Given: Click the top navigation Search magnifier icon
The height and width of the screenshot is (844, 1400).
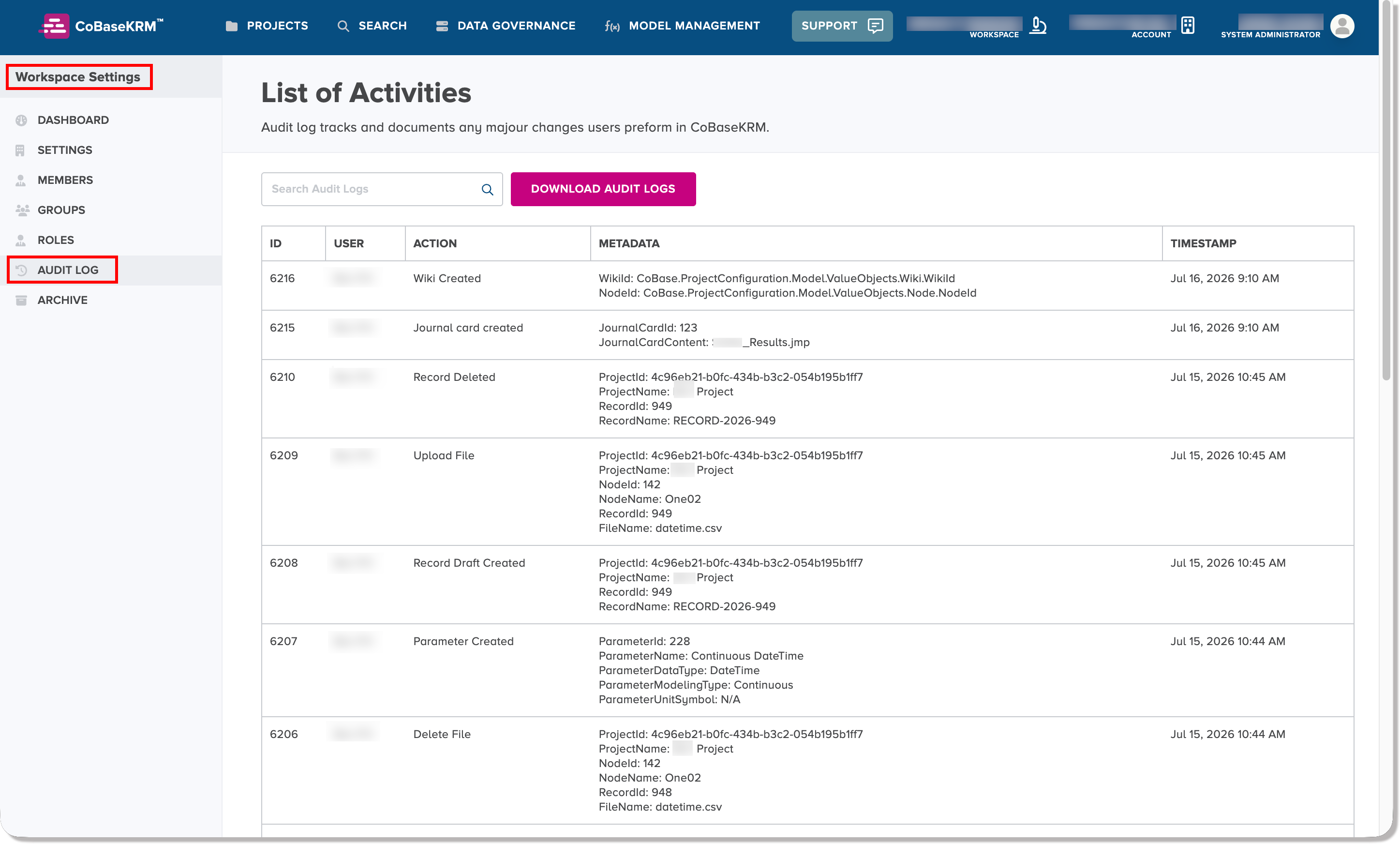Looking at the screenshot, I should (343, 26).
